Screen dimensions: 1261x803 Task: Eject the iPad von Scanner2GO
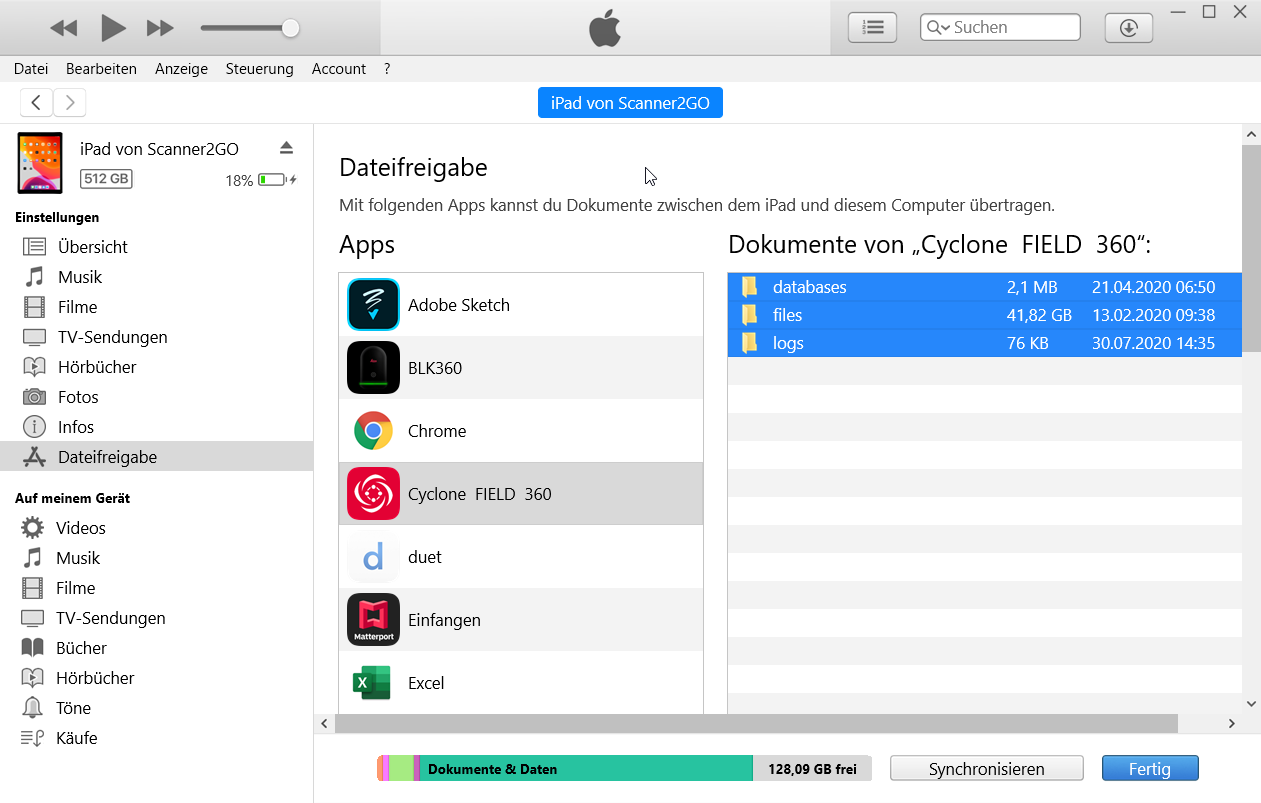[x=286, y=148]
